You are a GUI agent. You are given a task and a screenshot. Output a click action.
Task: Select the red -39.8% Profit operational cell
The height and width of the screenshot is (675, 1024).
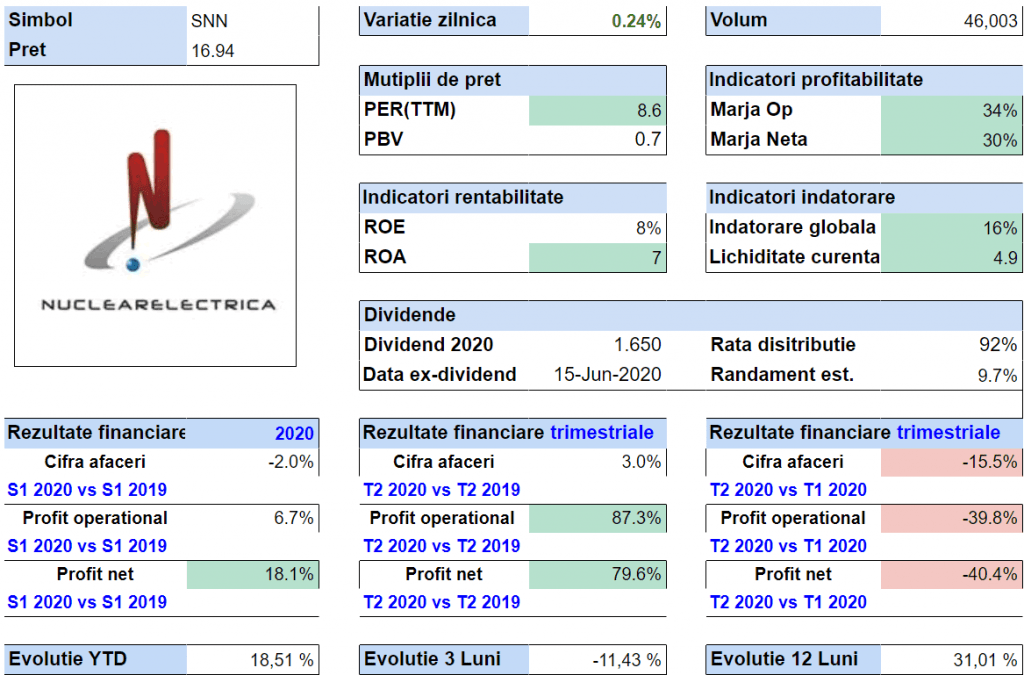[x=951, y=518]
